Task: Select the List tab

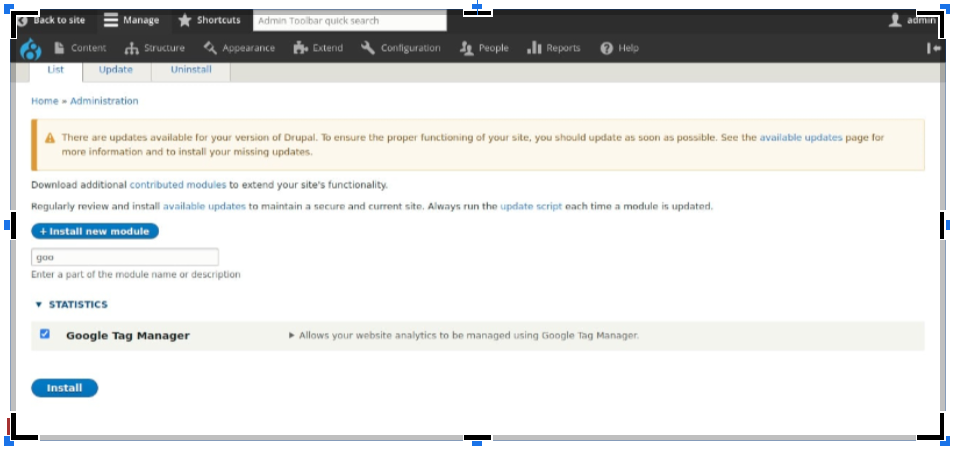Action: point(56,70)
